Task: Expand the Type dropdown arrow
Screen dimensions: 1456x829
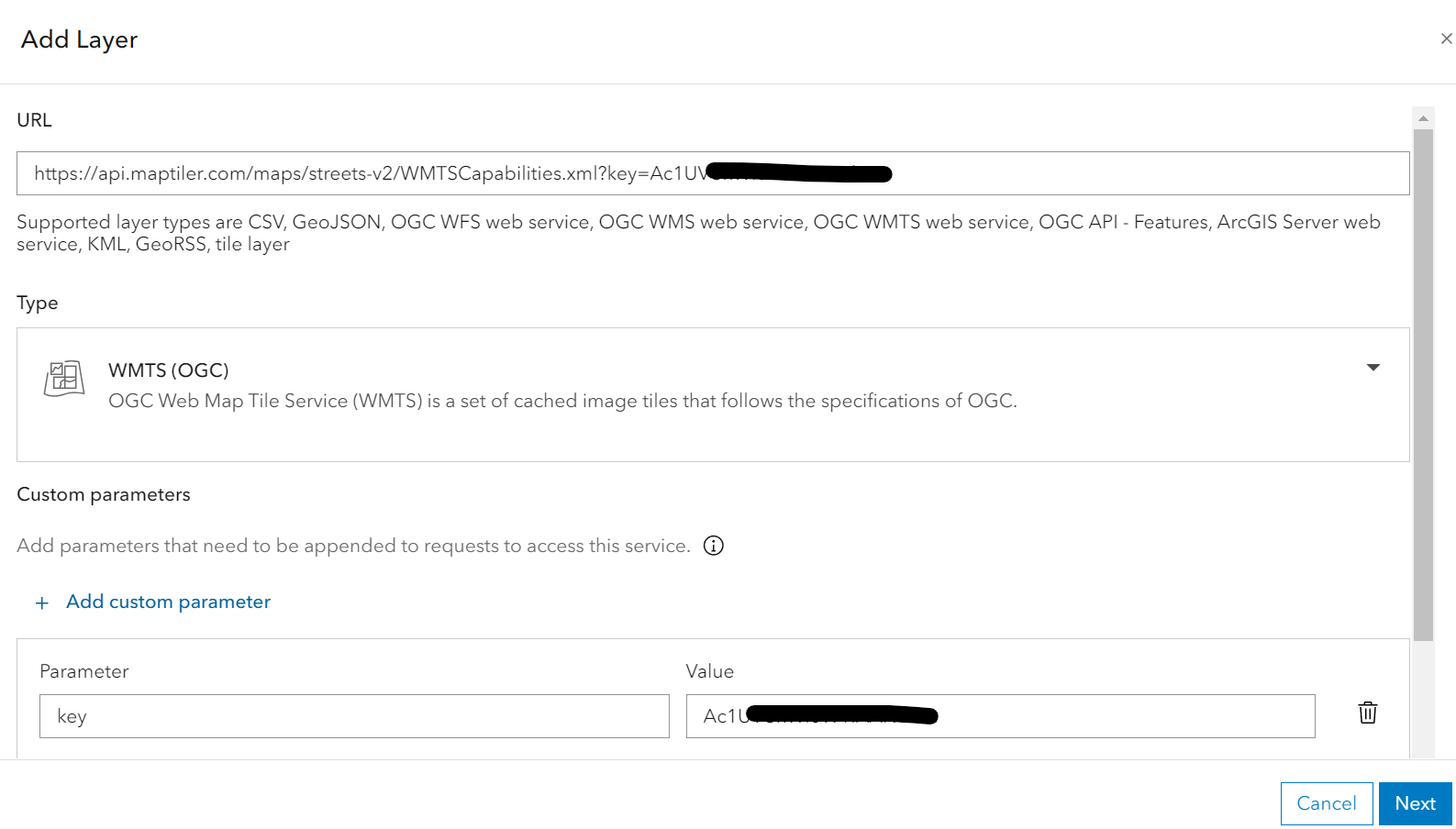Action: click(1373, 368)
